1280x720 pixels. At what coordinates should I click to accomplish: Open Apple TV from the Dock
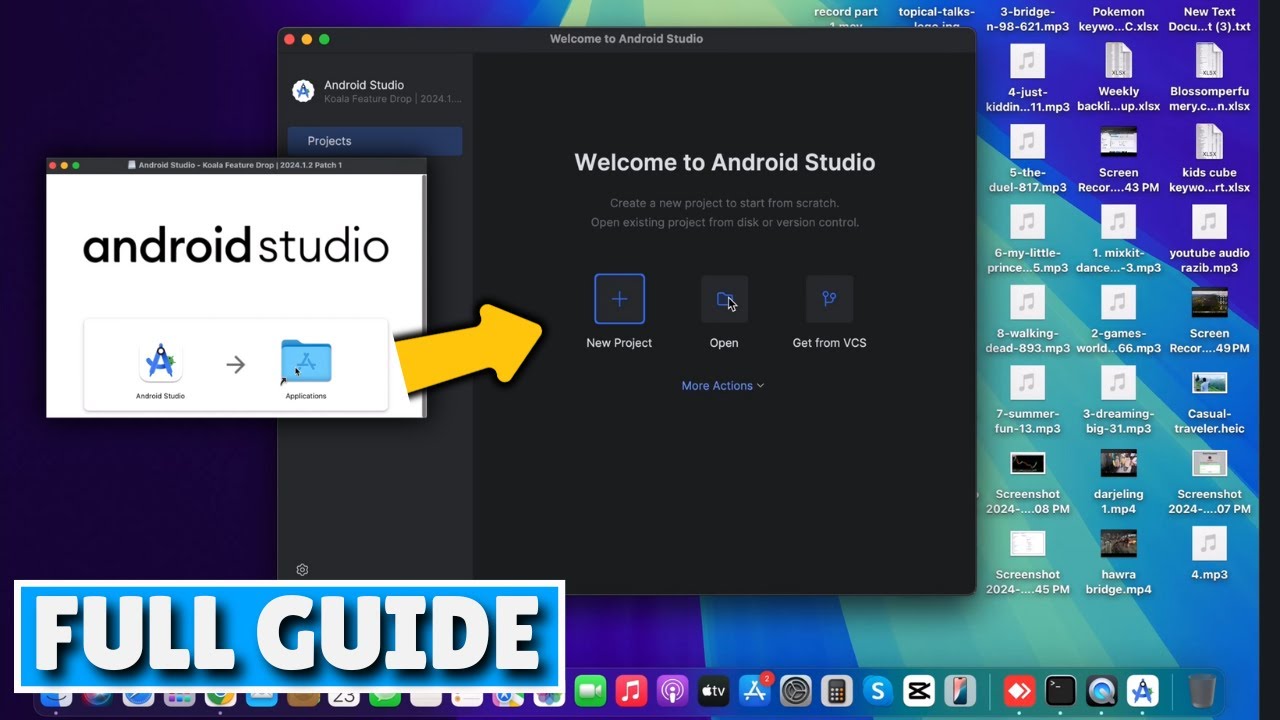(x=713, y=691)
